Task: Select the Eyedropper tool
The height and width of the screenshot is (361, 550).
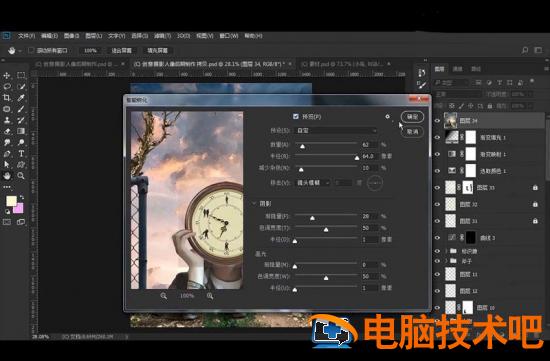Action: pos(21,98)
